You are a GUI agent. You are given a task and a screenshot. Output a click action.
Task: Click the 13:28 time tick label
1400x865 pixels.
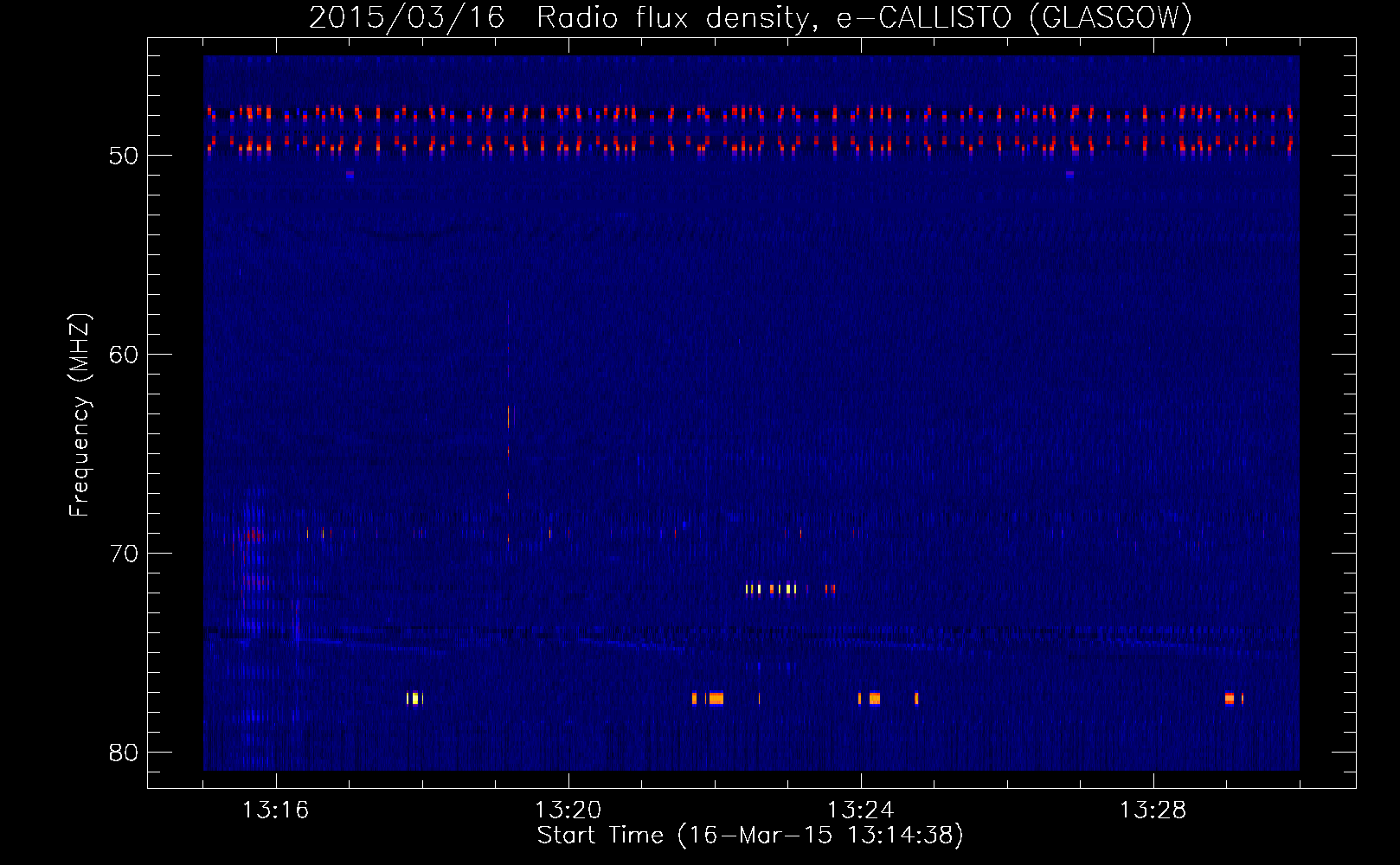pyautogui.click(x=1153, y=811)
